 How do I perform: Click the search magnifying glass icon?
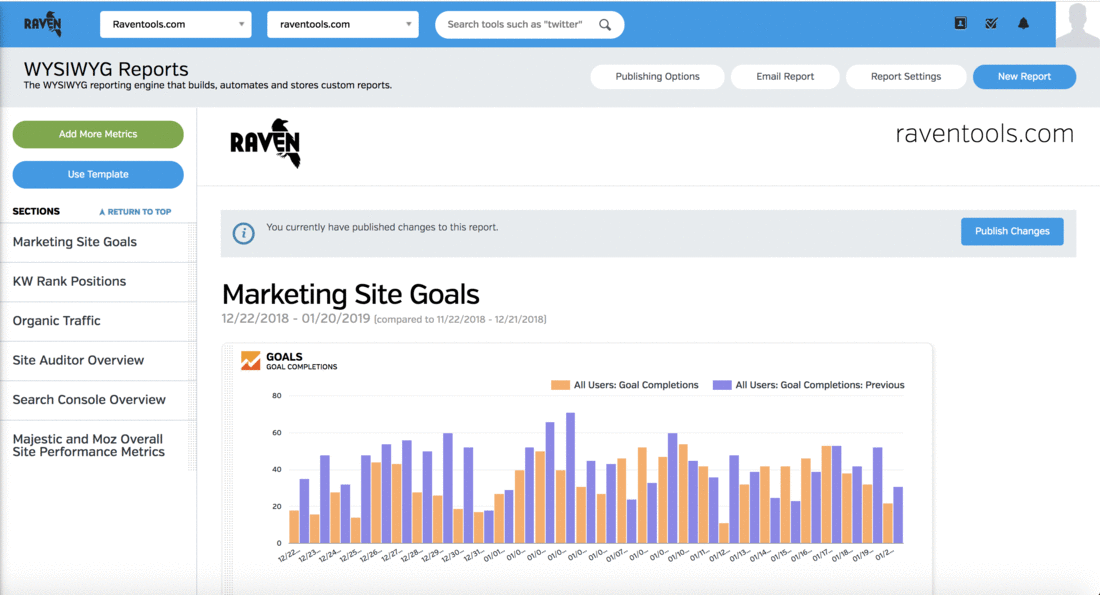point(605,24)
